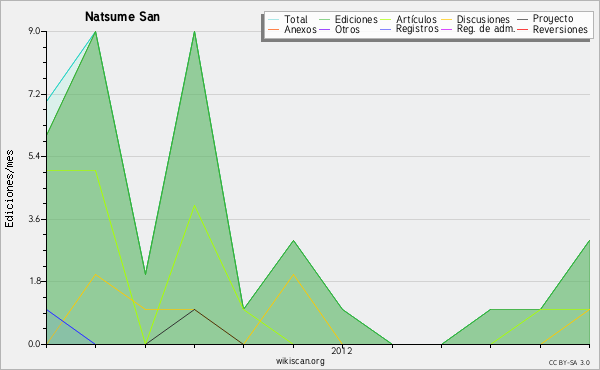
Task: Select the Artículos legend entry
Action: (416, 19)
